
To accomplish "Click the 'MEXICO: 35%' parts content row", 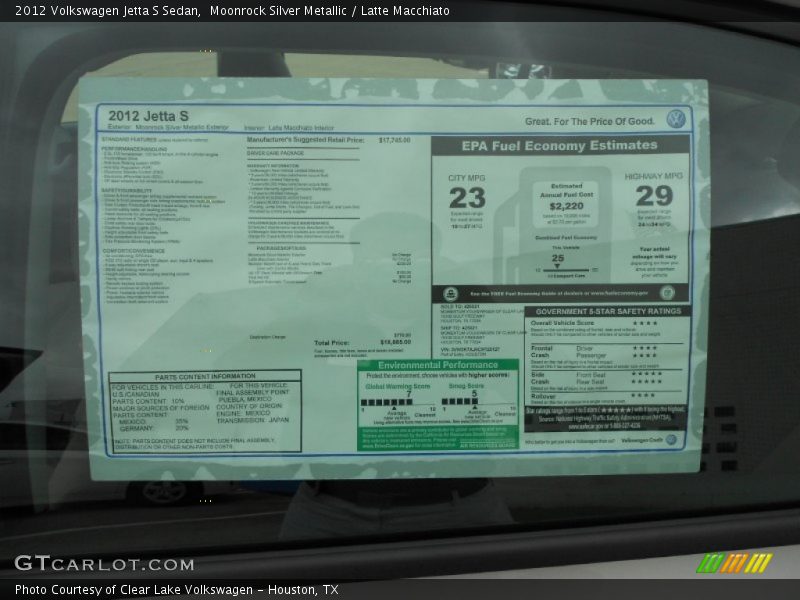I will (154, 422).
